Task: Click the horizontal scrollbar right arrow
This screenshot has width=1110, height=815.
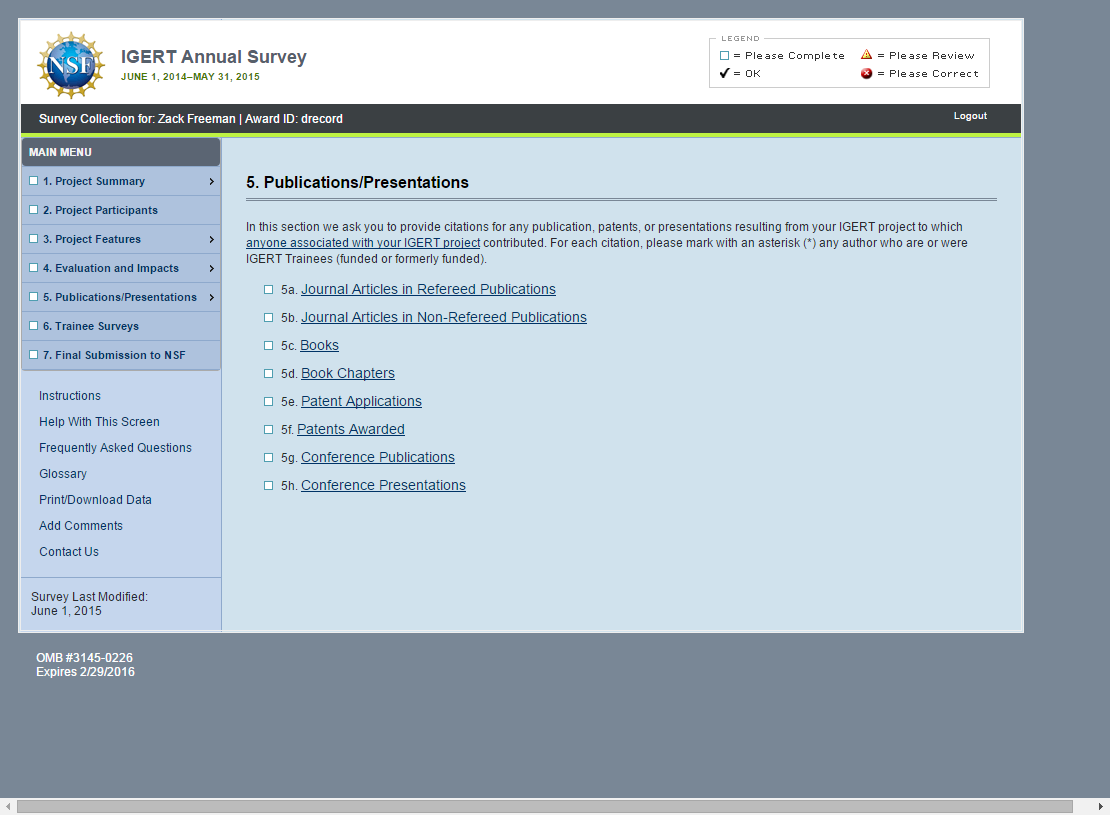Action: 1100,807
